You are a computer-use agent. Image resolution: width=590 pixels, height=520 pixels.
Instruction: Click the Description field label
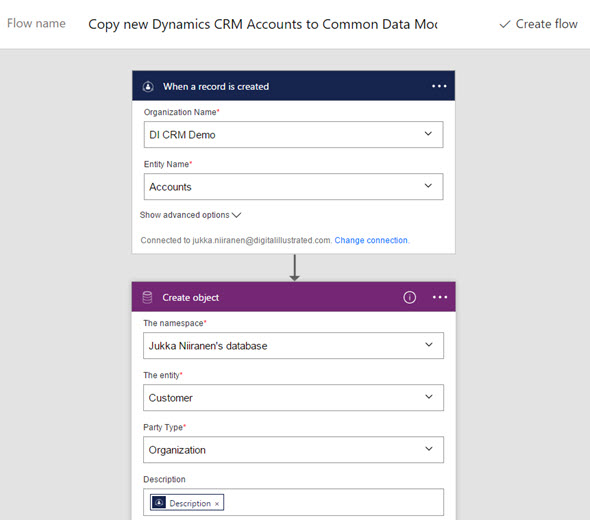pyautogui.click(x=164, y=479)
